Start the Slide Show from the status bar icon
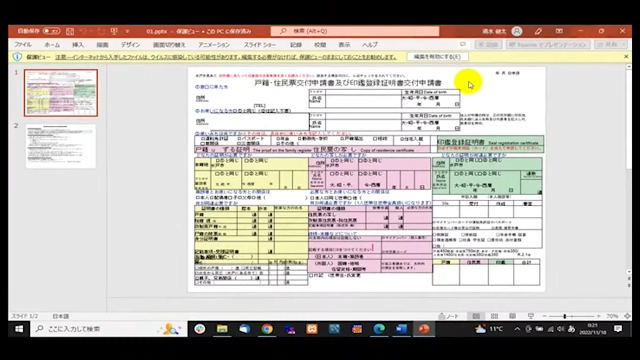 click(x=531, y=316)
